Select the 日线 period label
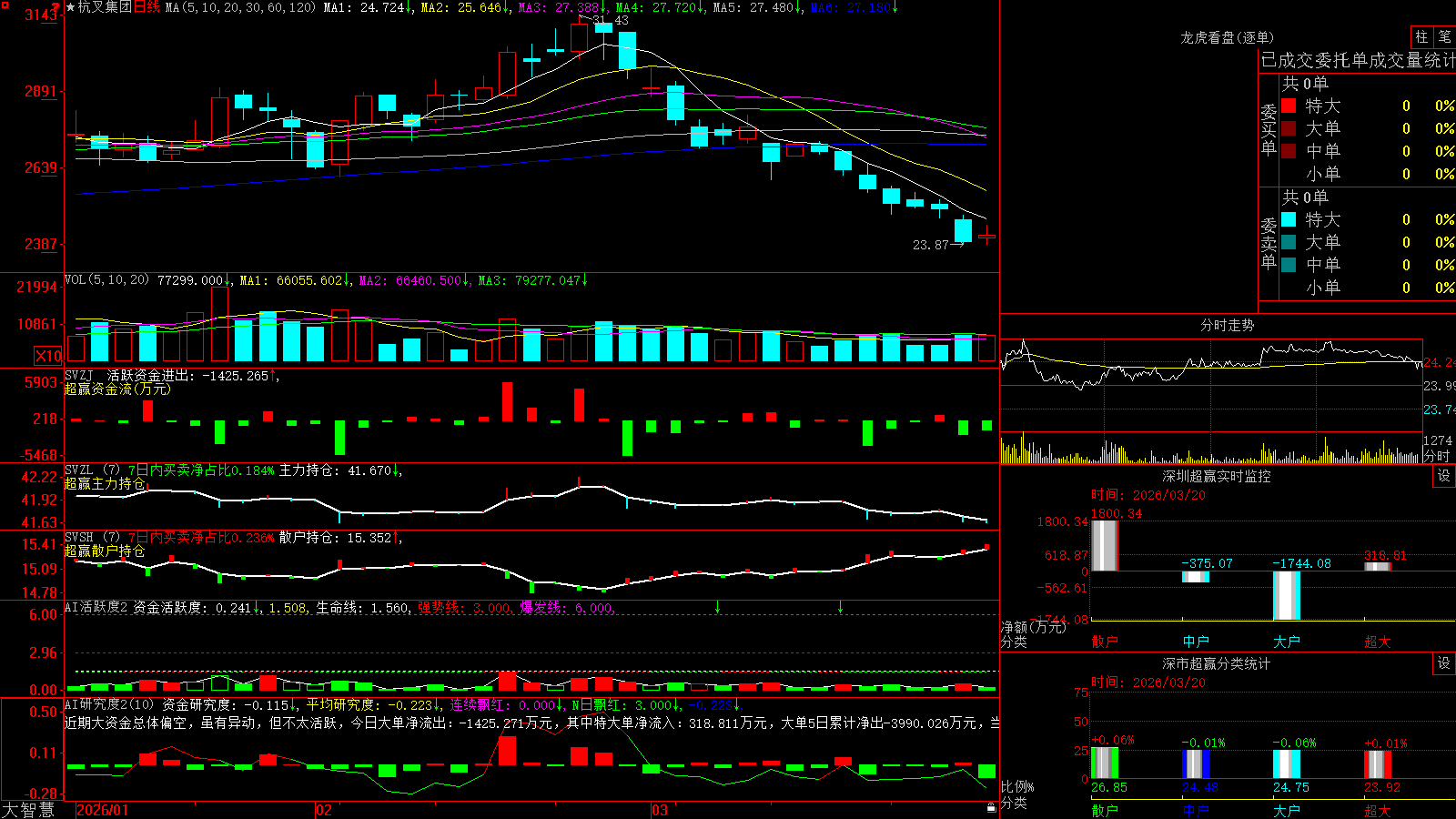This screenshot has height=819, width=1456. coord(147,7)
